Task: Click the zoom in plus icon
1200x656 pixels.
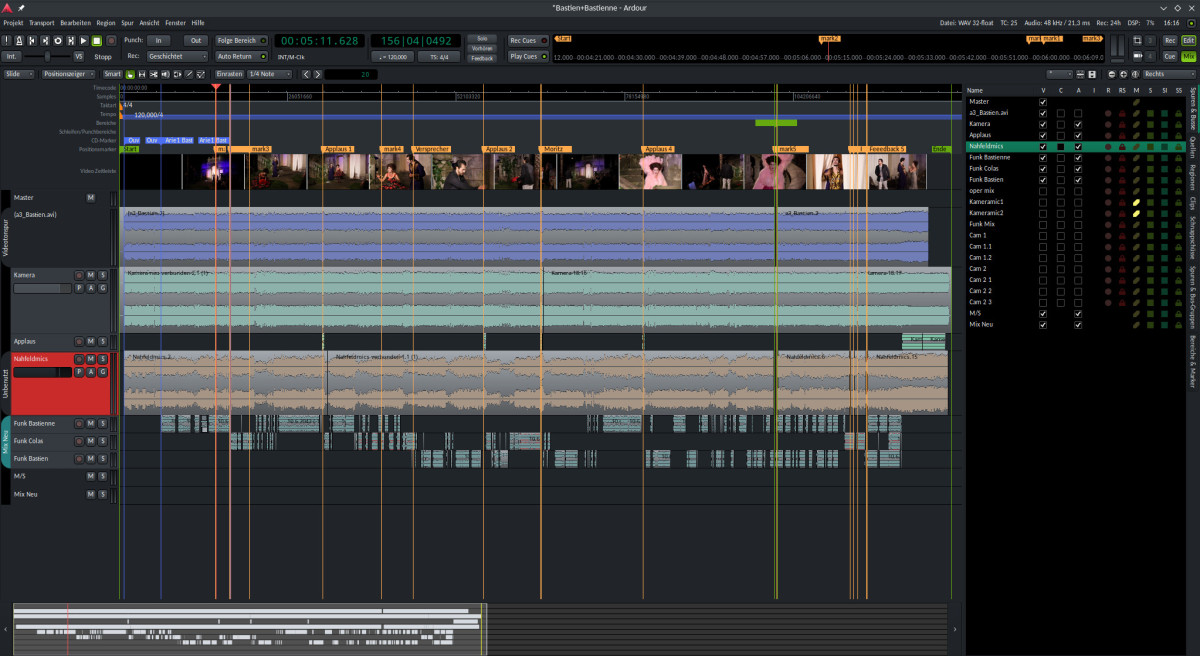Action: (1123, 74)
